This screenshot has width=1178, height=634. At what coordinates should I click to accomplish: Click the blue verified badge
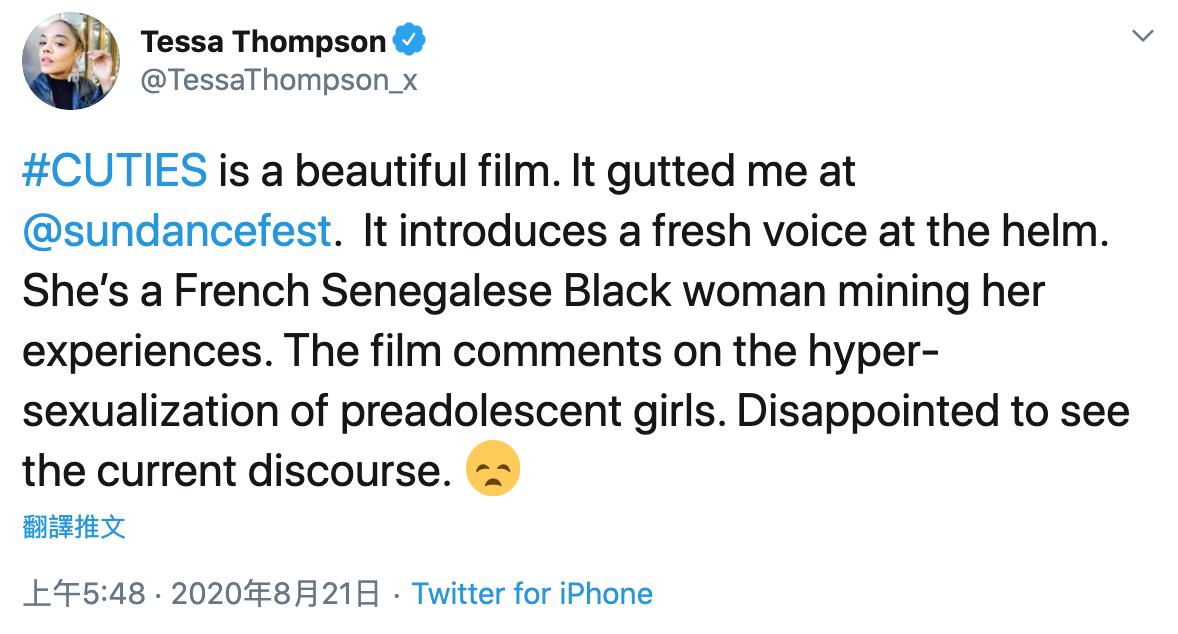point(410,41)
